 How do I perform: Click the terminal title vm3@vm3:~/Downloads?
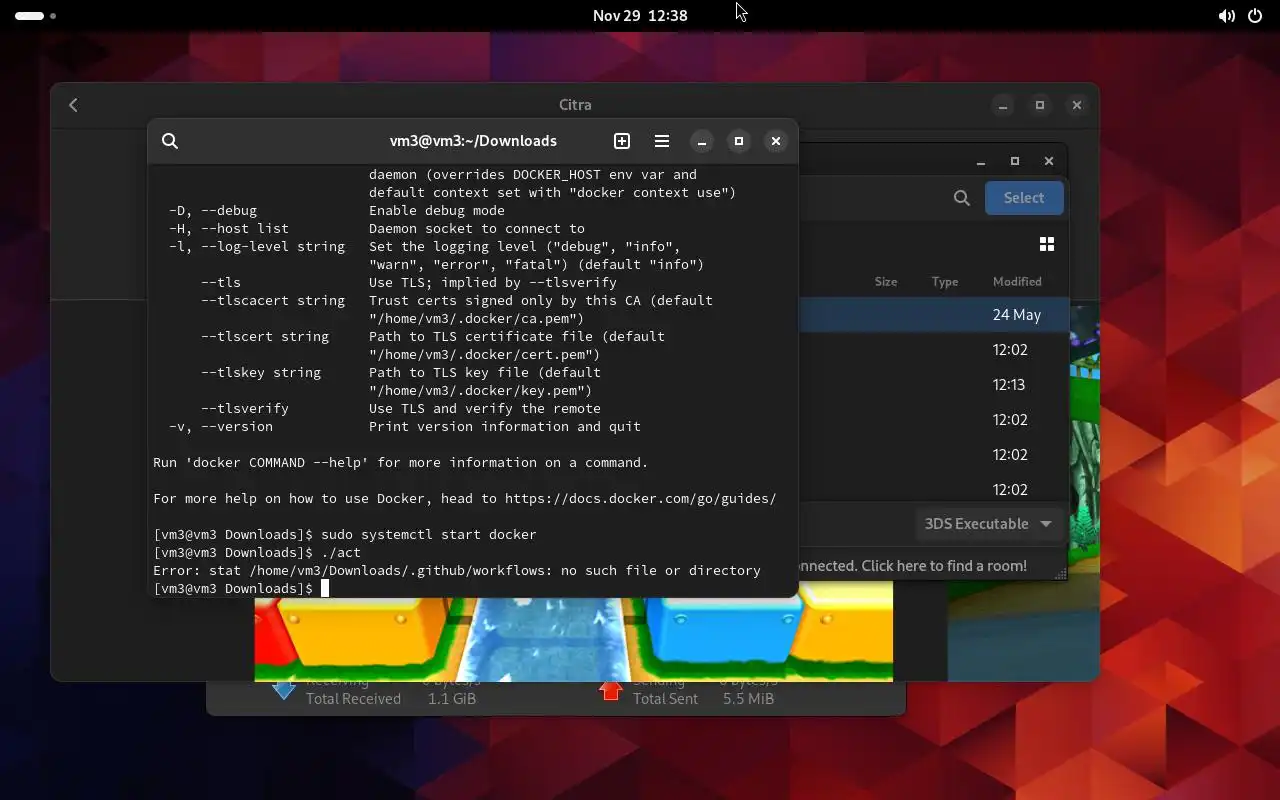pos(473,141)
